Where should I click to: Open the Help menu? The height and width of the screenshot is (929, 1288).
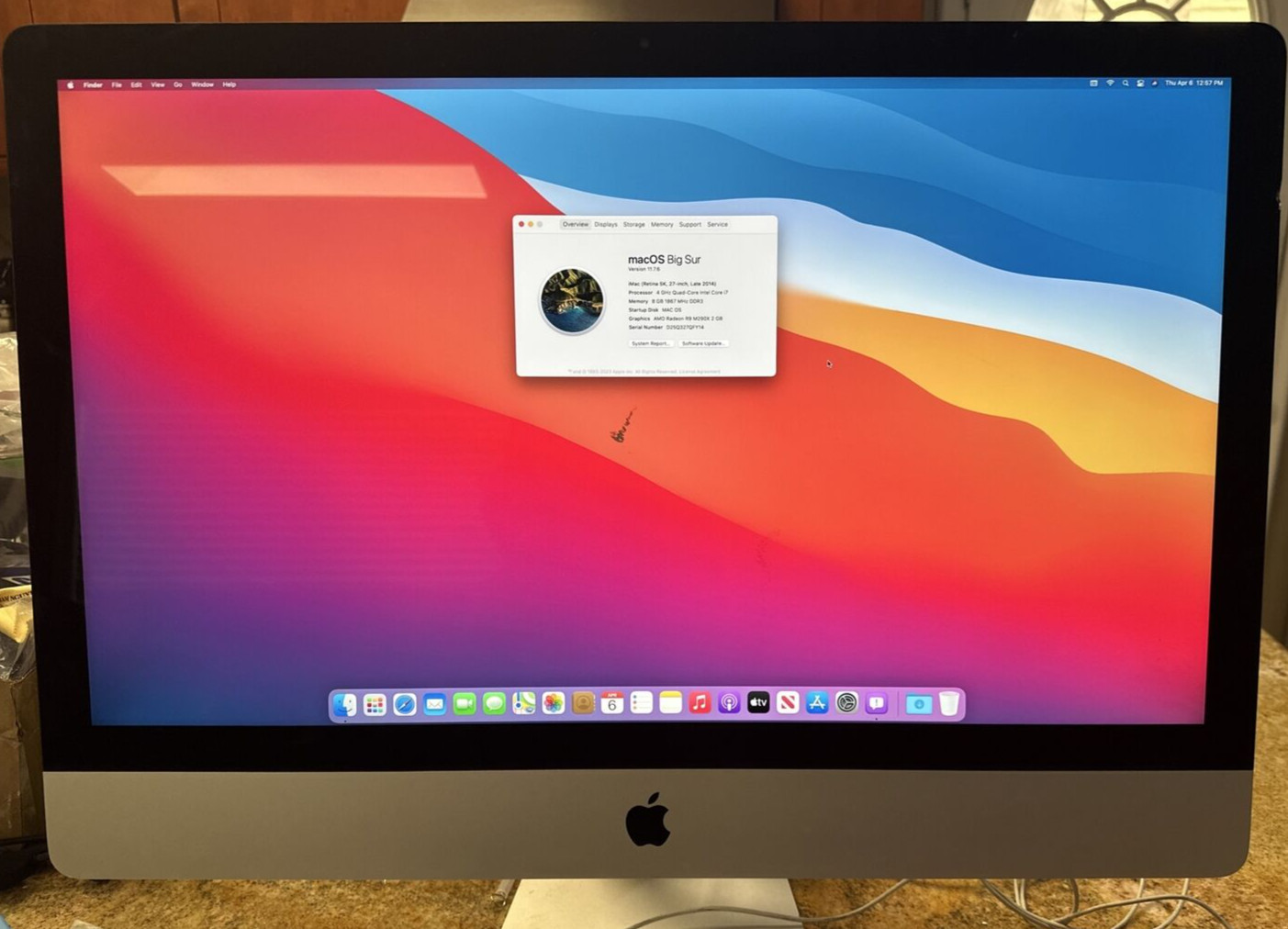(x=230, y=84)
